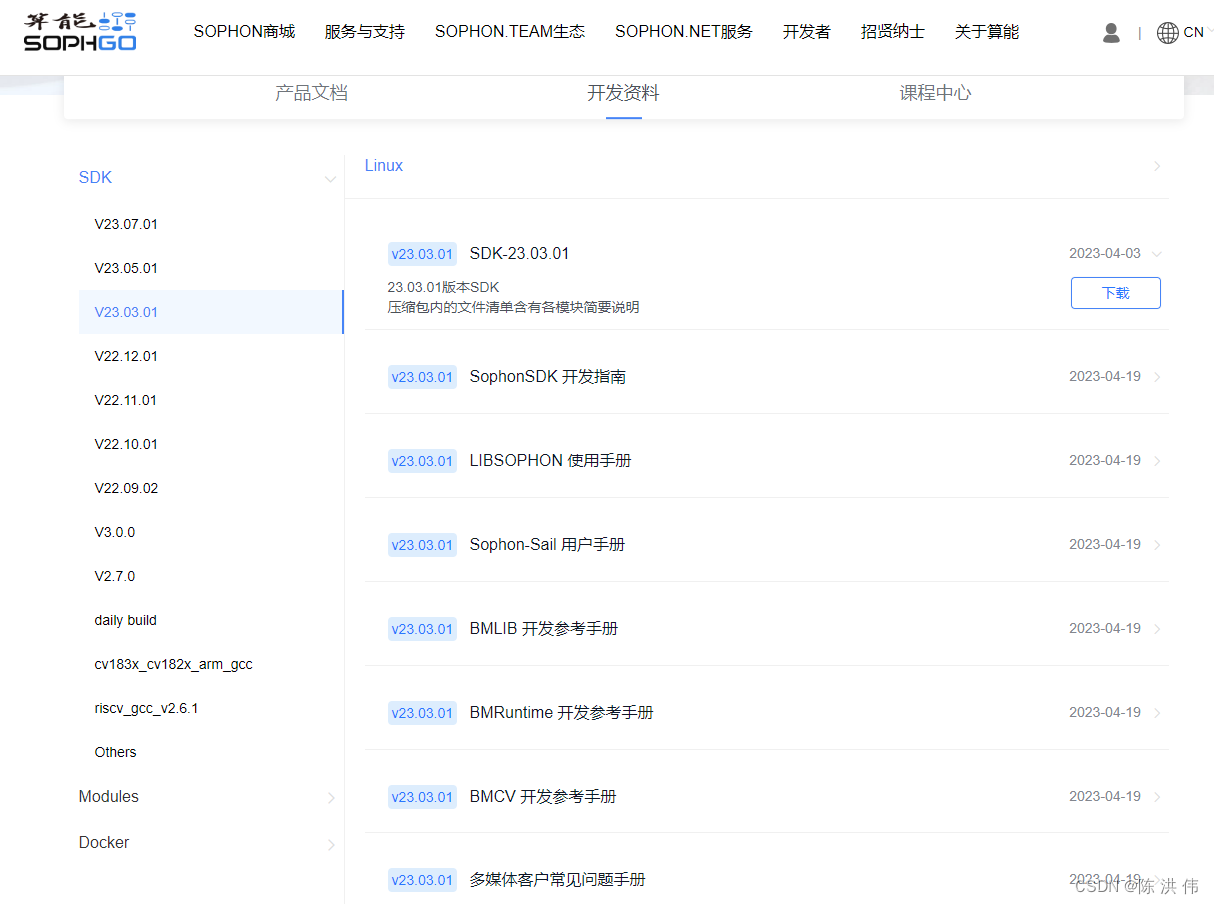Open the 开发者 menu item

tap(806, 31)
